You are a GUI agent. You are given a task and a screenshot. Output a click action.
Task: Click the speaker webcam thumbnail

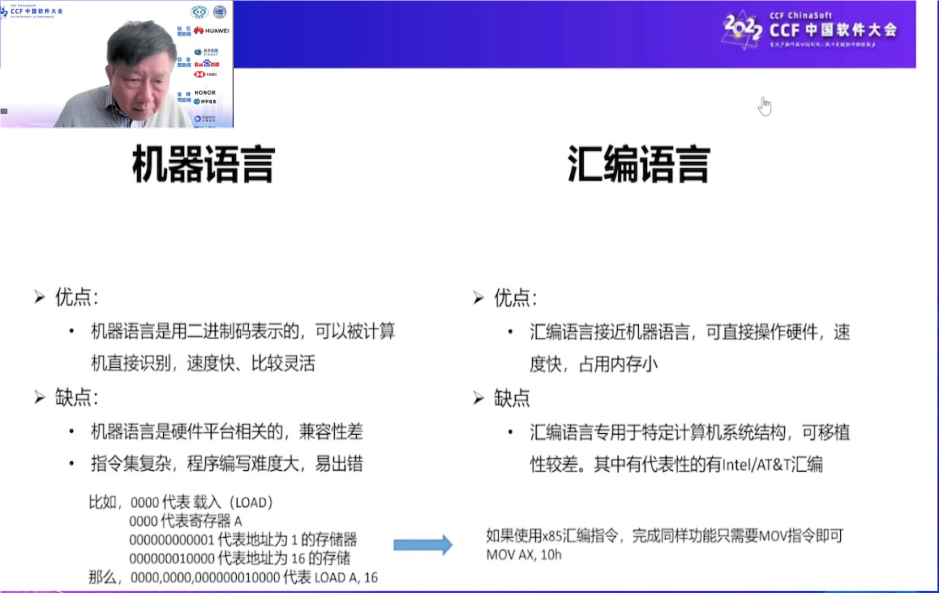117,64
